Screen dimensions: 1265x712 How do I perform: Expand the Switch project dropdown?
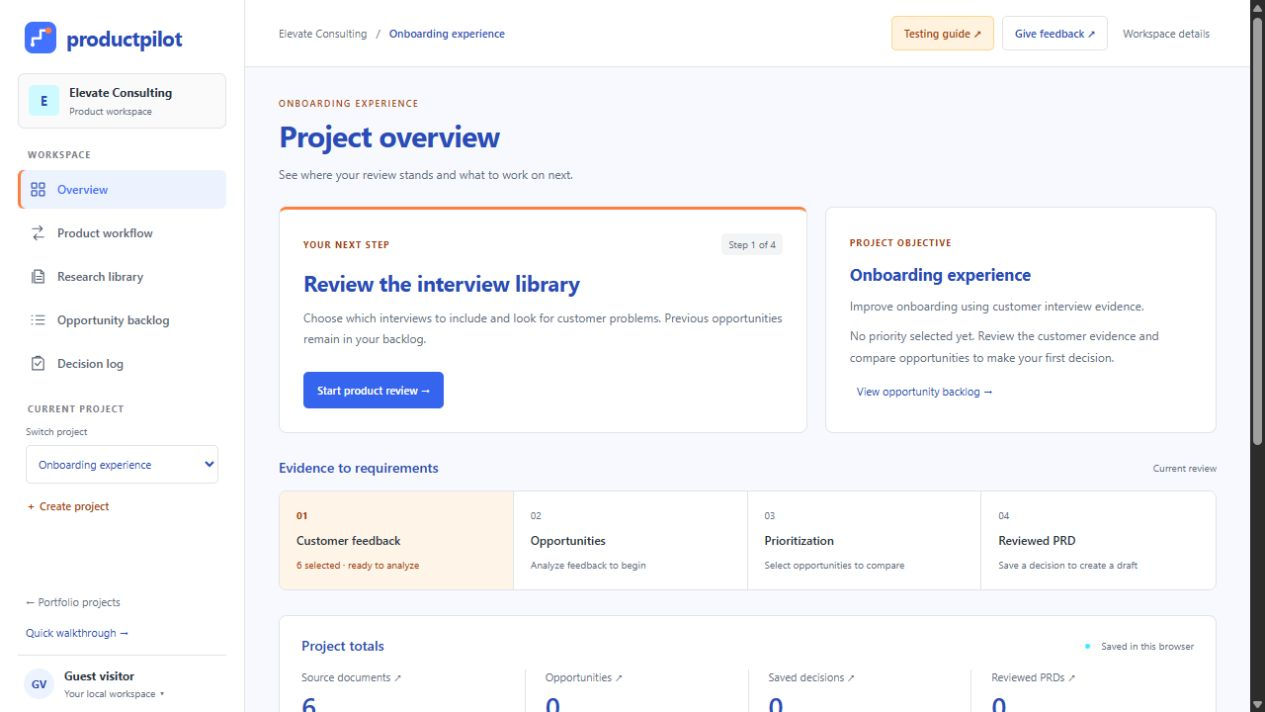pos(122,465)
